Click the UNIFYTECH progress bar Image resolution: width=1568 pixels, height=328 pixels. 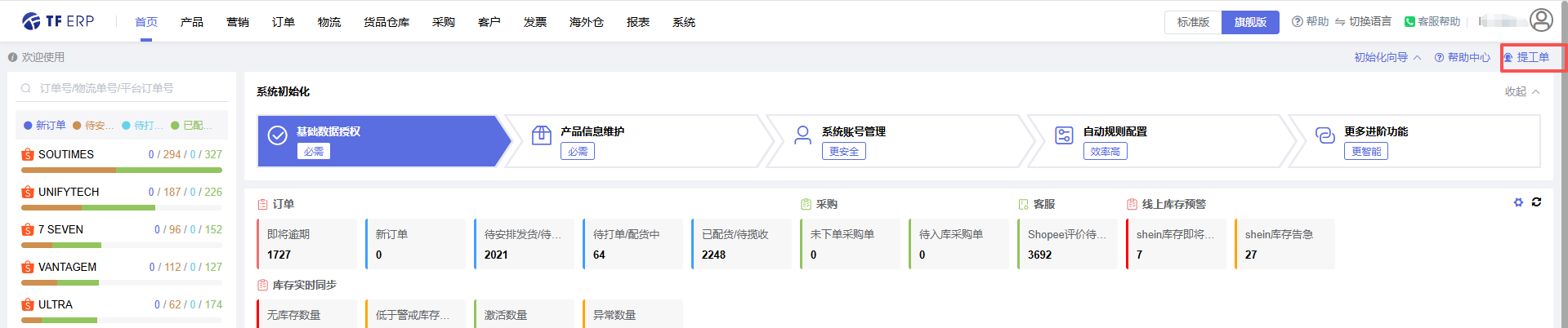pos(121,208)
